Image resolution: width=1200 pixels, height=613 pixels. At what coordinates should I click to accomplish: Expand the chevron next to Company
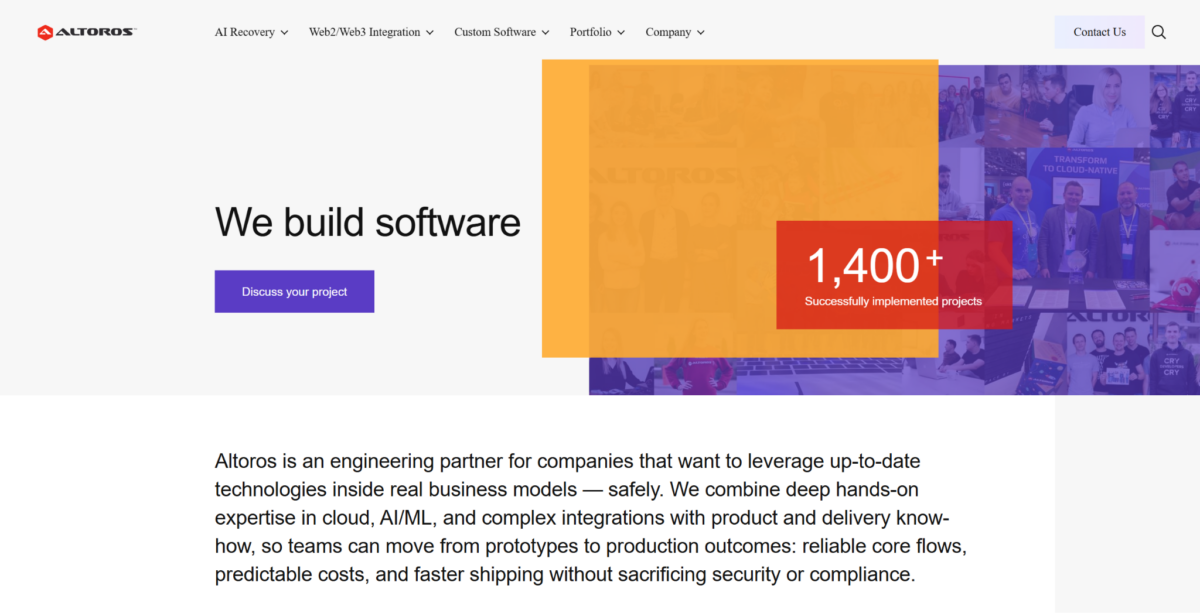[701, 32]
